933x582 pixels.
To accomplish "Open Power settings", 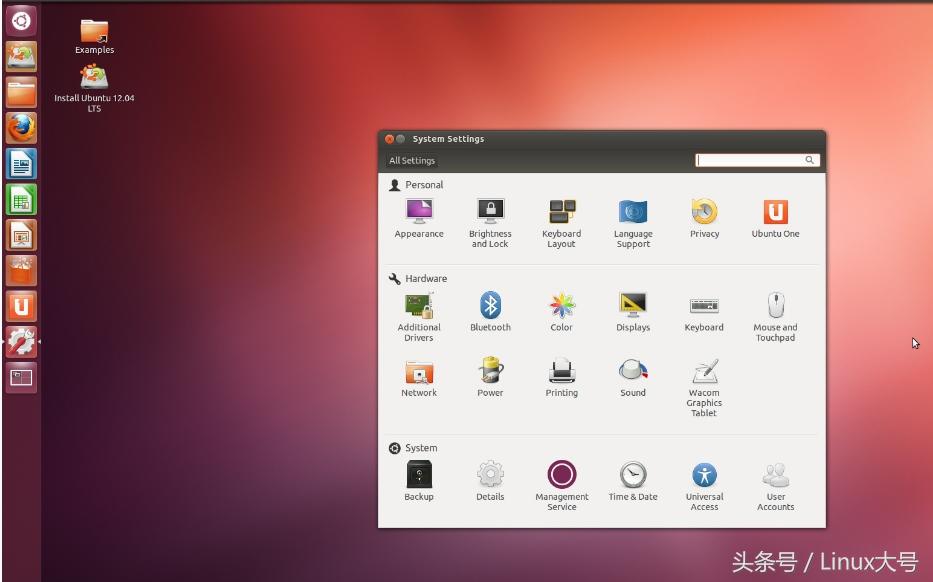I will (490, 377).
